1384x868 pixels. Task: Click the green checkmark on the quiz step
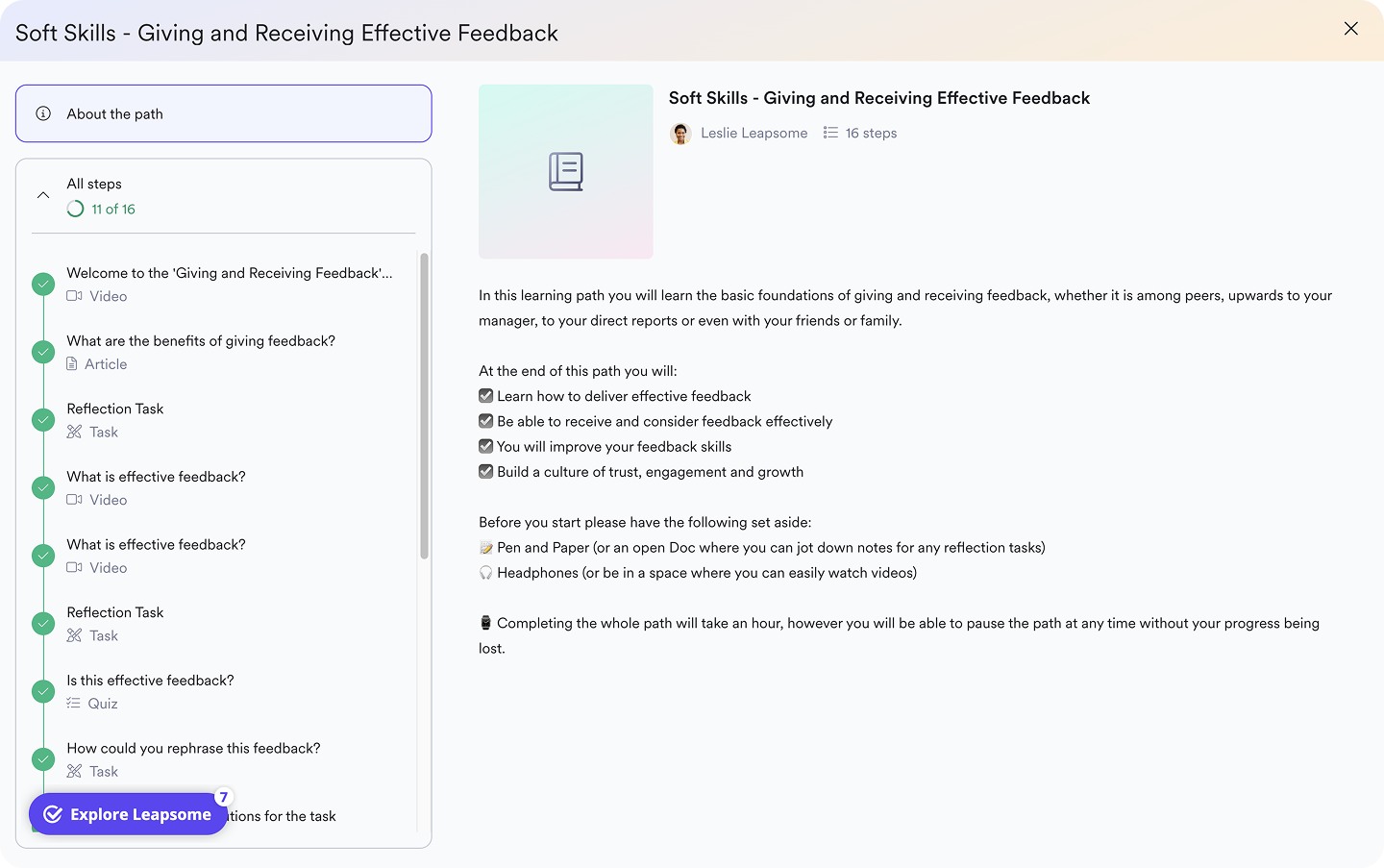pos(42,691)
